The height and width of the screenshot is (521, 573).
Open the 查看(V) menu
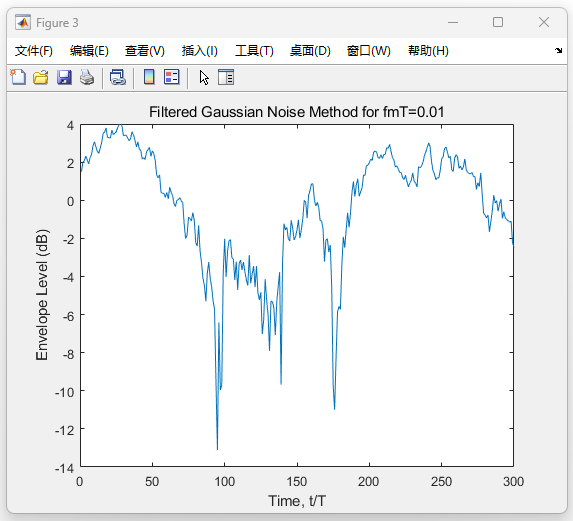point(145,51)
